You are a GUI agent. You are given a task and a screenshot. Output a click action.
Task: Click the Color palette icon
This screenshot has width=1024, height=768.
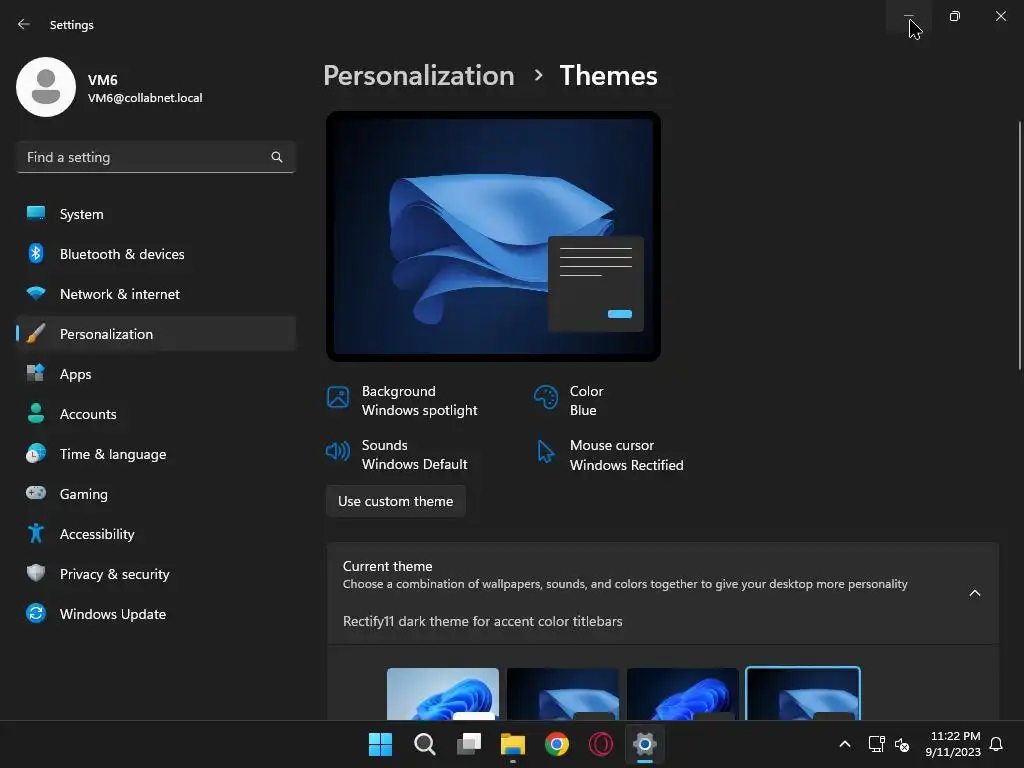pyautogui.click(x=546, y=397)
